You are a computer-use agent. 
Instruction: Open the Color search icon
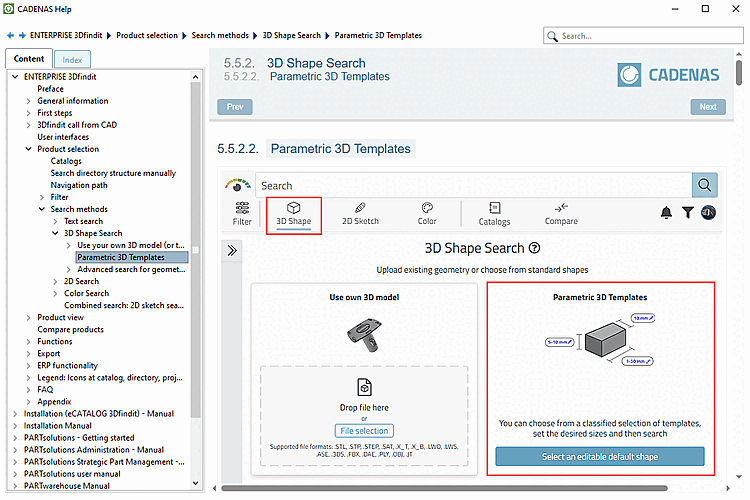point(427,213)
